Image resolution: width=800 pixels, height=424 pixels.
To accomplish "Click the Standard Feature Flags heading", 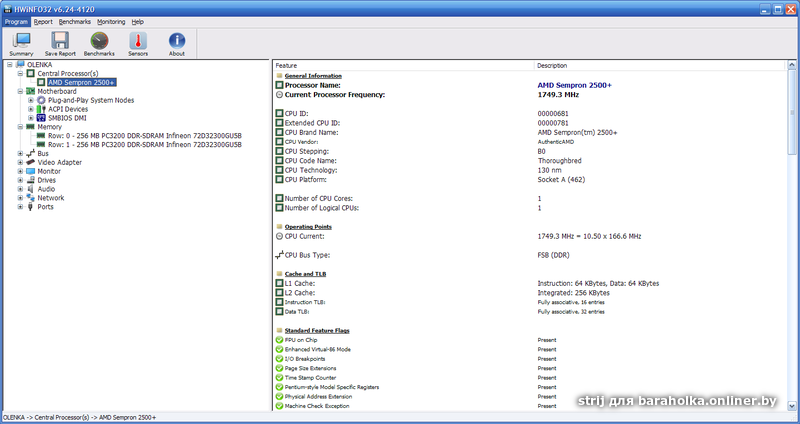I will point(317,331).
